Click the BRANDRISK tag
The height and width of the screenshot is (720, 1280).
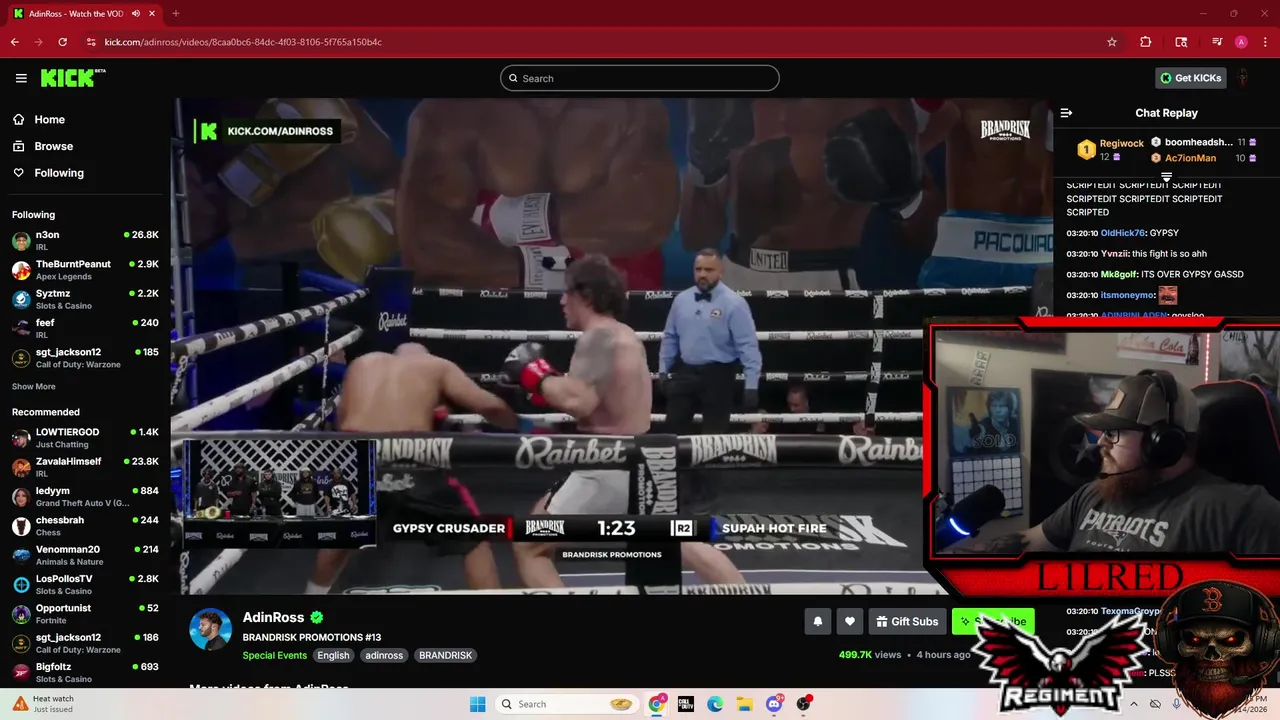click(x=445, y=656)
